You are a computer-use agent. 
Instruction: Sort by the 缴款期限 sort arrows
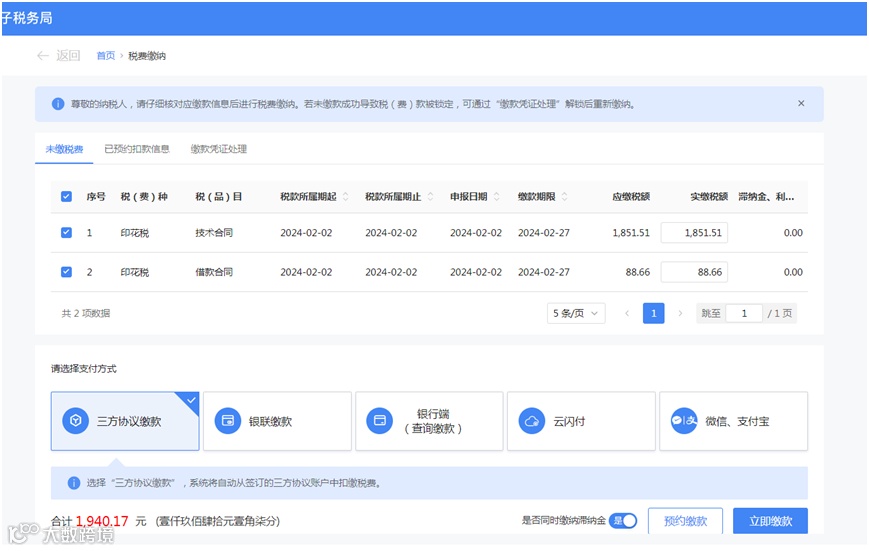(x=564, y=196)
